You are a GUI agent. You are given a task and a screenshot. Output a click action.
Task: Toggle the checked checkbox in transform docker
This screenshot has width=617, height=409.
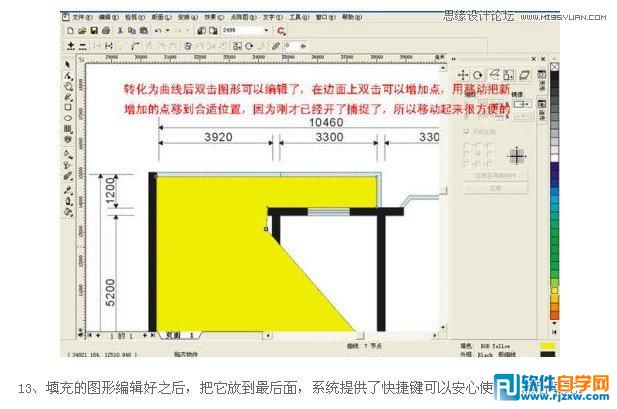point(467,132)
